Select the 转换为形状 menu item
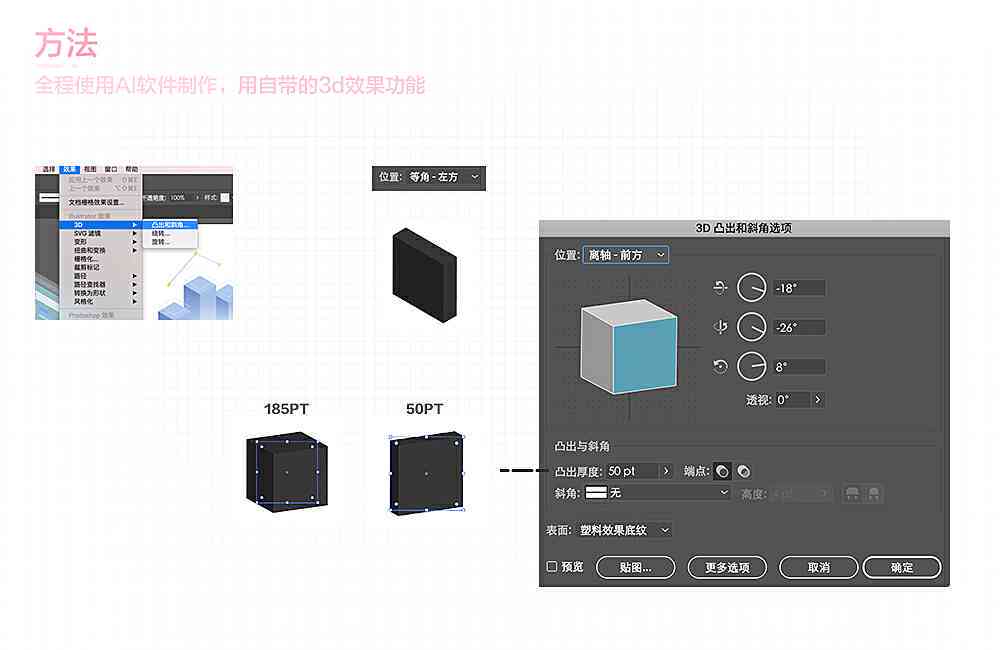 [x=101, y=293]
